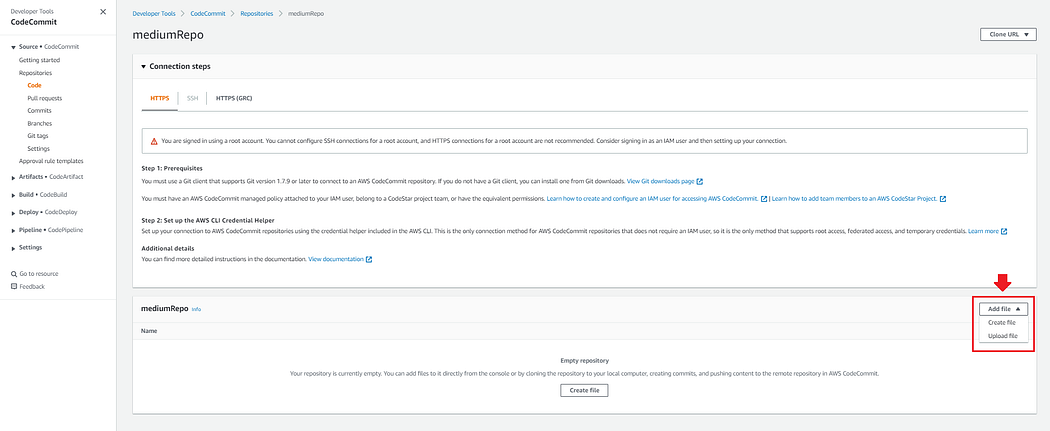Expand the Pipeline CodePipeline section

click(x=13, y=230)
